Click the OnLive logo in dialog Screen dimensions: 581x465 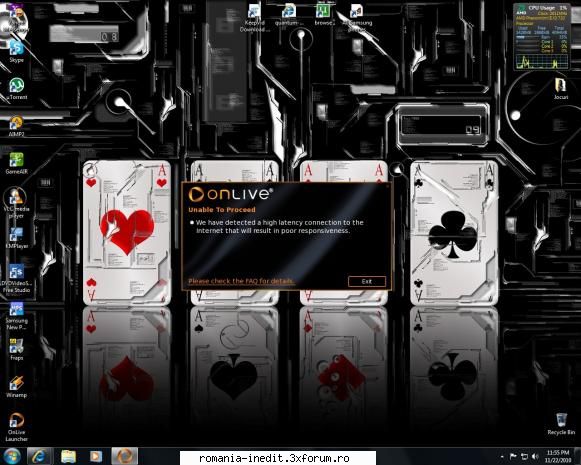pyautogui.click(x=230, y=194)
